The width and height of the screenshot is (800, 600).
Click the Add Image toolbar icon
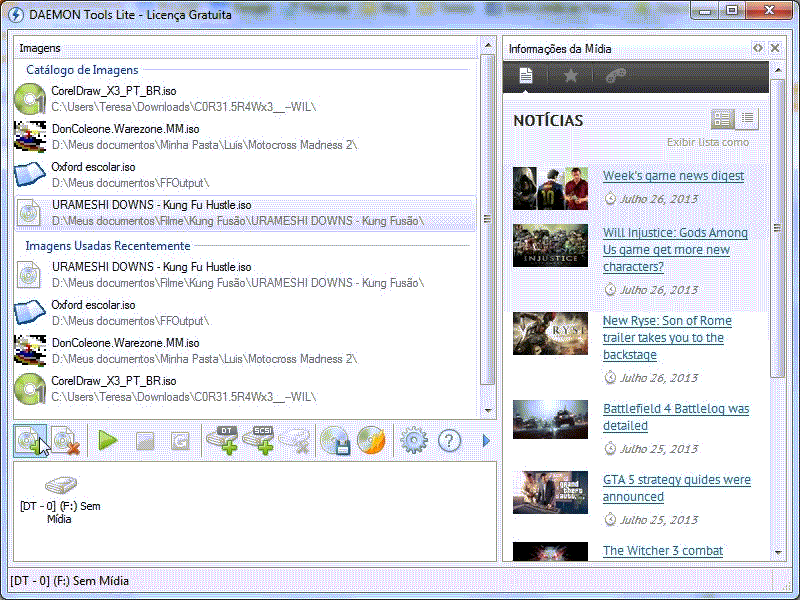point(30,440)
